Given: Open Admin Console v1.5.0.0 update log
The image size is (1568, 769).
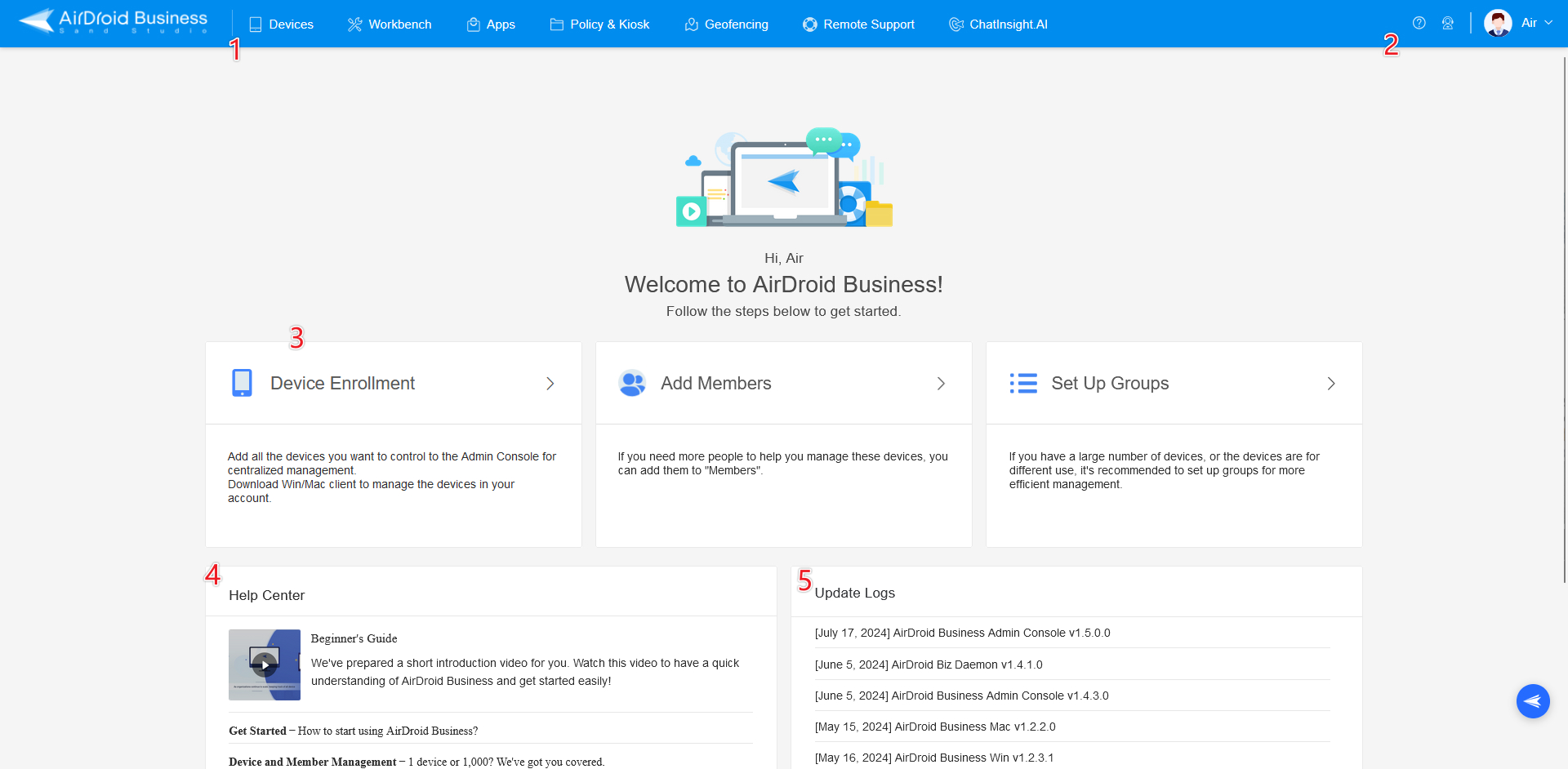Looking at the screenshot, I should pos(962,633).
